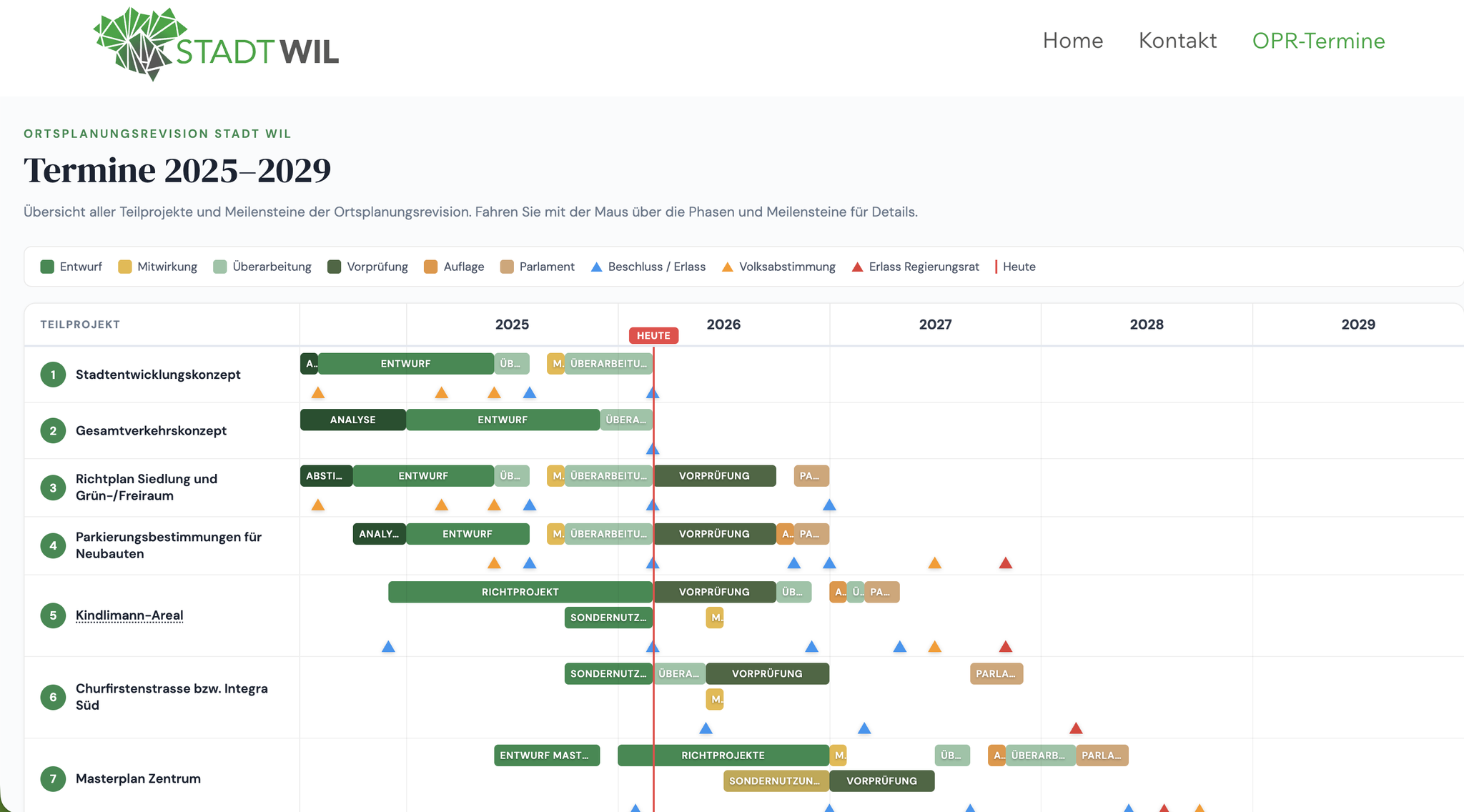Click red triangle milestone in Churfirstenstrasse row
1464x812 pixels.
[x=1076, y=729]
